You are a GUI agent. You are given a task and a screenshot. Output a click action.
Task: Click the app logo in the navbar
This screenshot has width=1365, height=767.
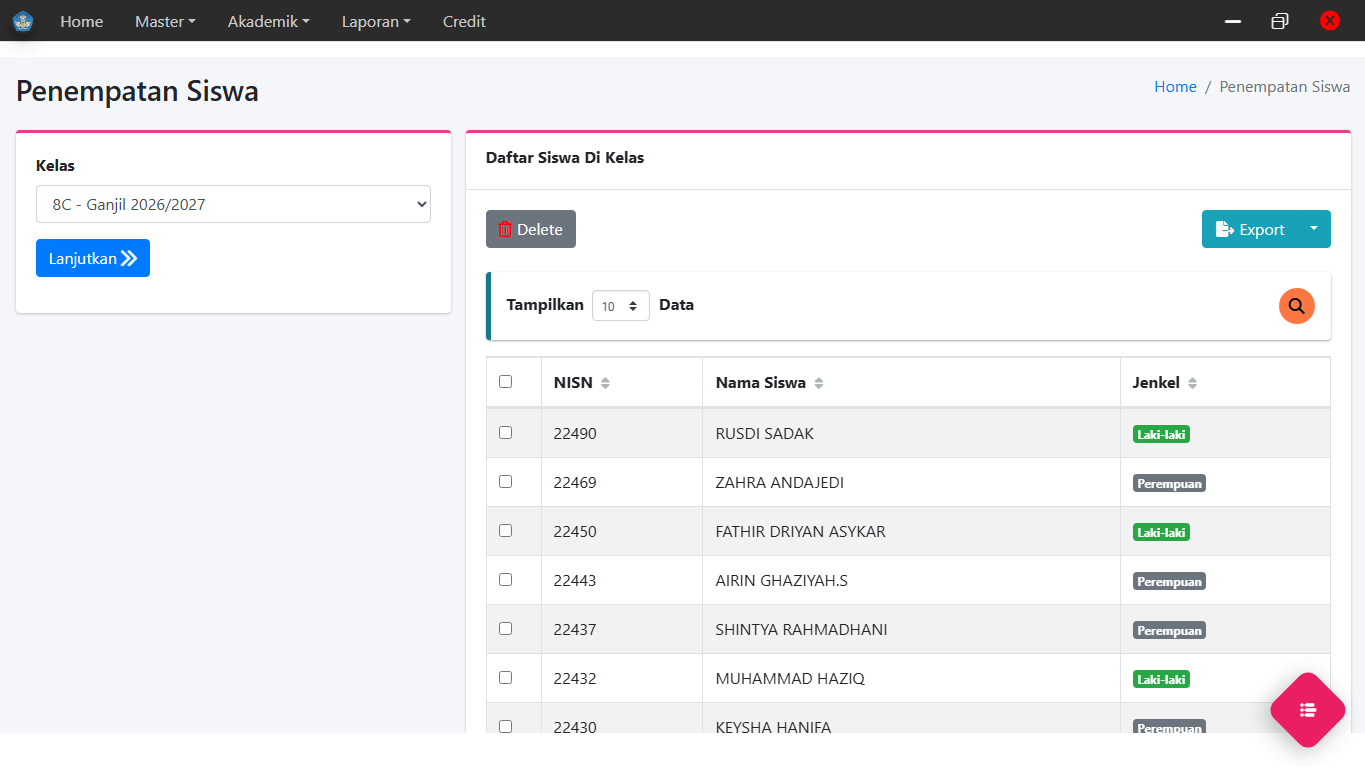[x=23, y=21]
